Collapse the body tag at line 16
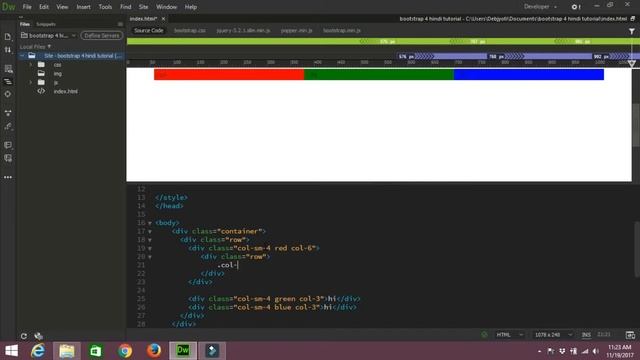Image resolution: width=640 pixels, height=360 pixels. pos(150,223)
